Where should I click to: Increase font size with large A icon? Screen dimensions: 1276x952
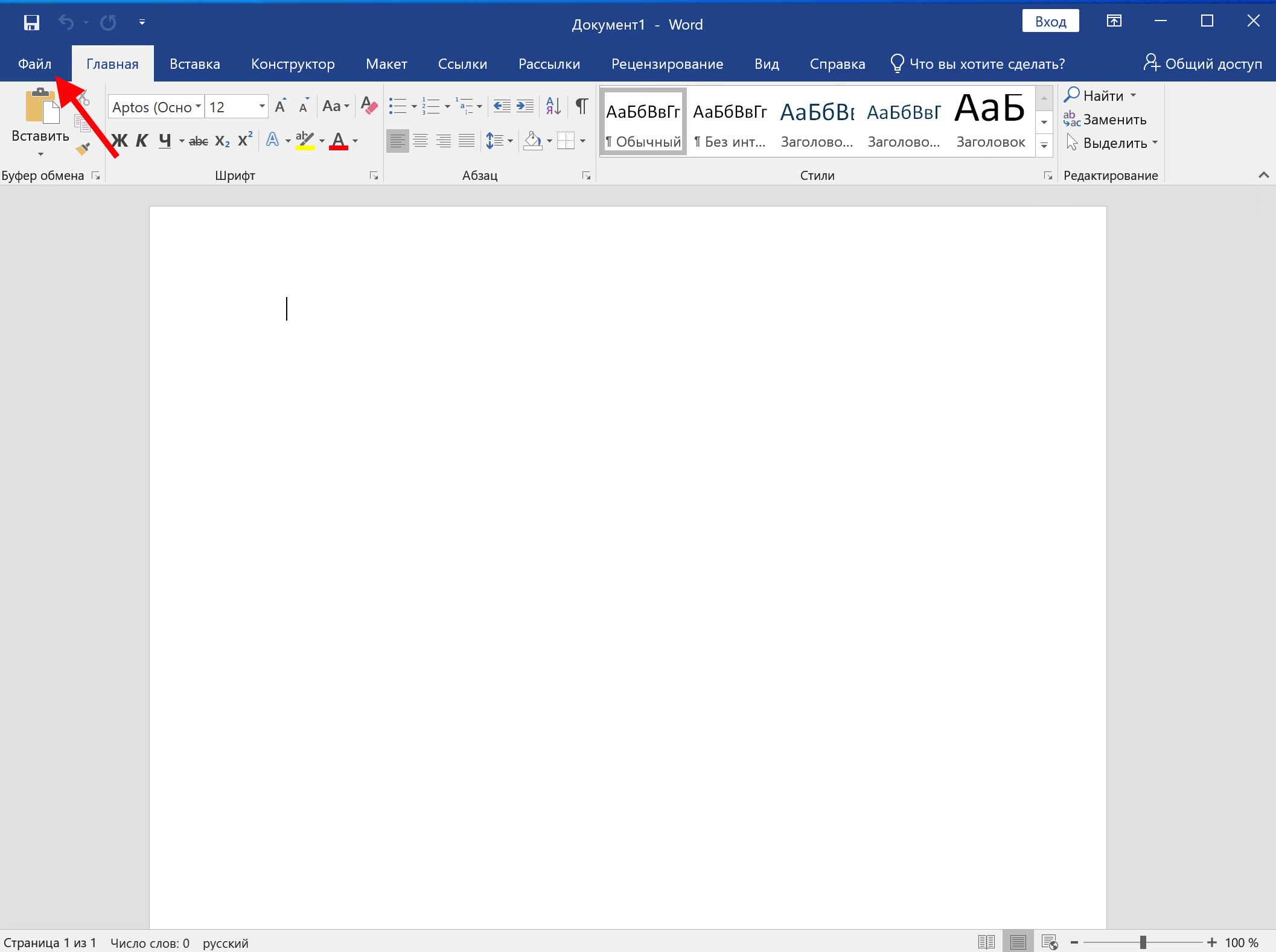(281, 106)
